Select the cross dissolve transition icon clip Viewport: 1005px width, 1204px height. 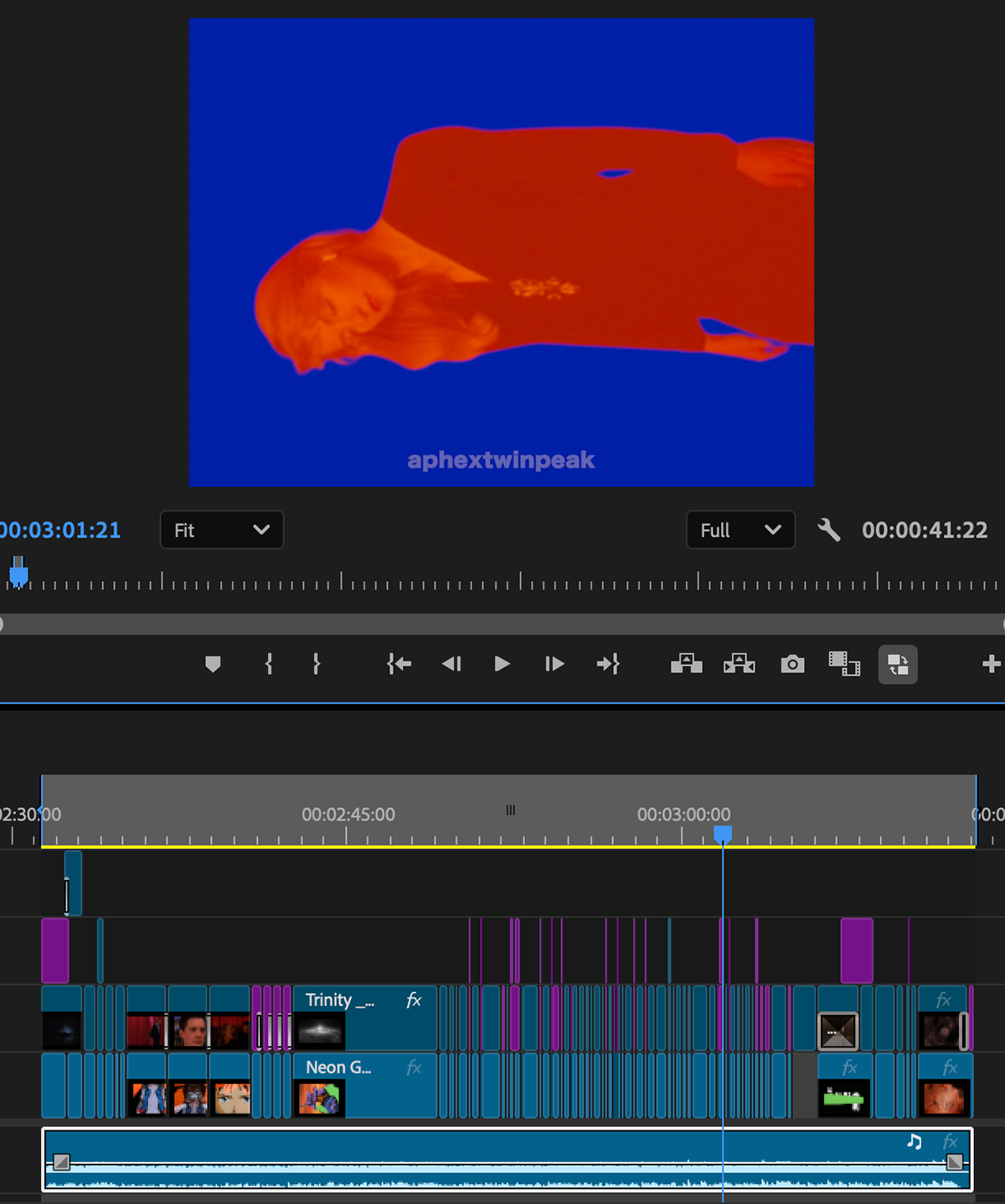pyautogui.click(x=837, y=1031)
